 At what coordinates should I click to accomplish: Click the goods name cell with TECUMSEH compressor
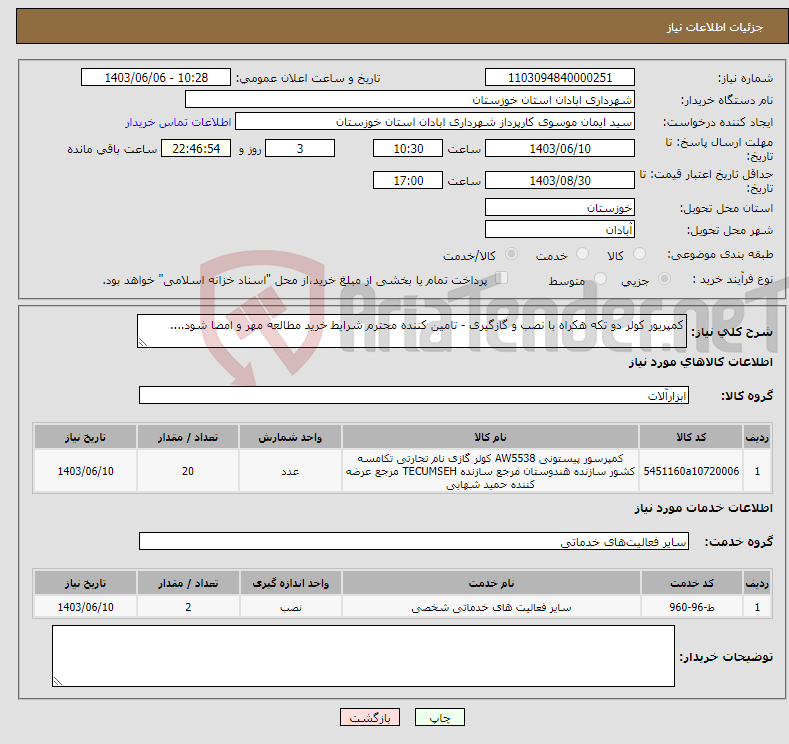pos(491,471)
